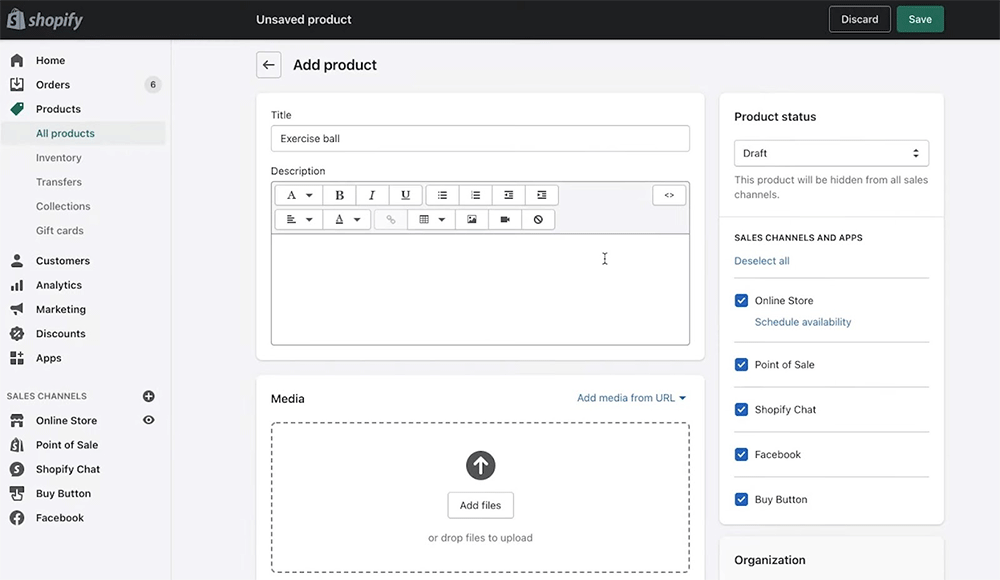
Task: Insert image into the description
Action: [x=472, y=219]
